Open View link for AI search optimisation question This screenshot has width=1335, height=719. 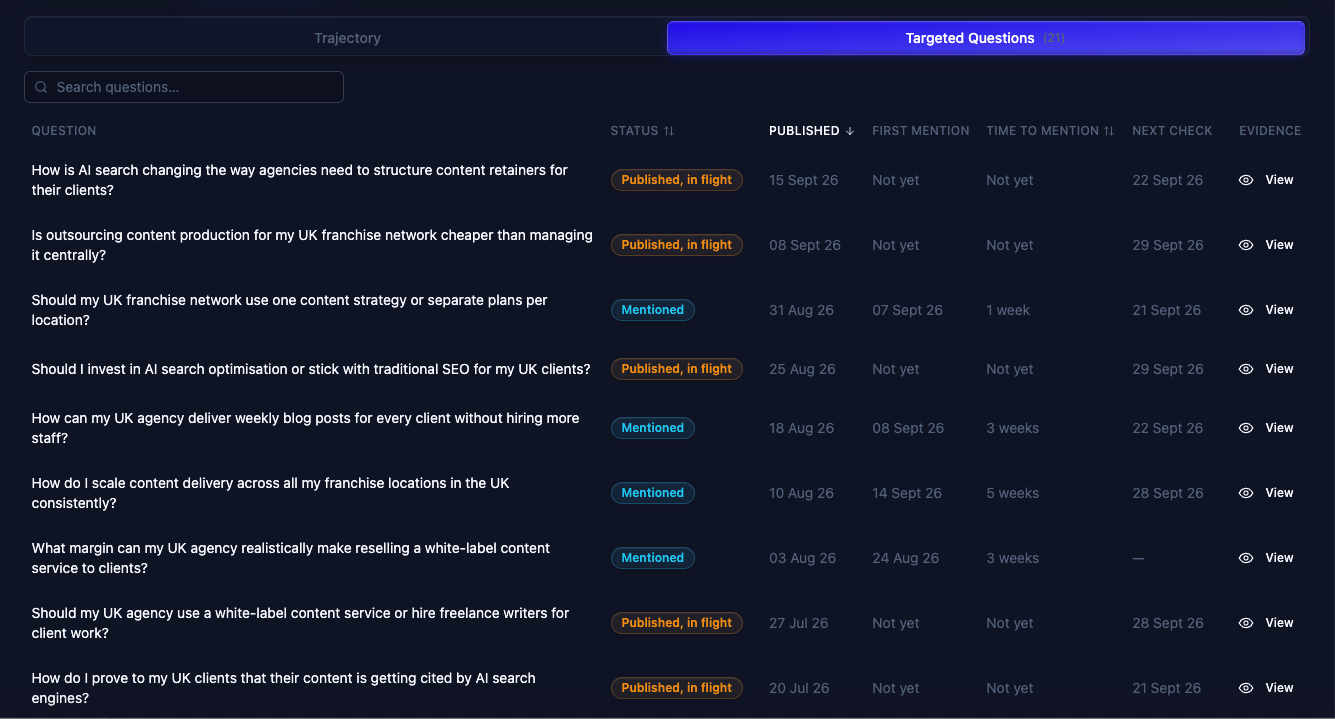point(1279,369)
